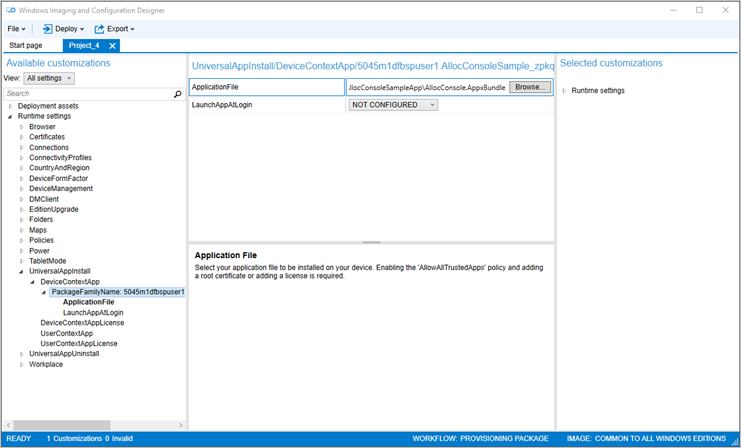This screenshot has width=741, height=448.
Task: Open the View All settings dropdown
Action: tap(49, 78)
